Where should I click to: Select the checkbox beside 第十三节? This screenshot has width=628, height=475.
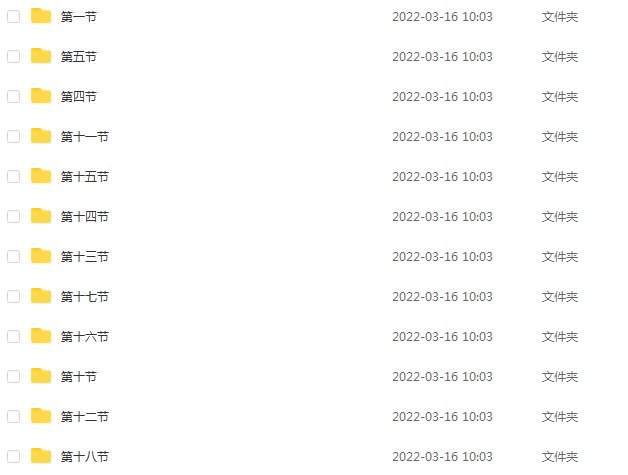14,256
